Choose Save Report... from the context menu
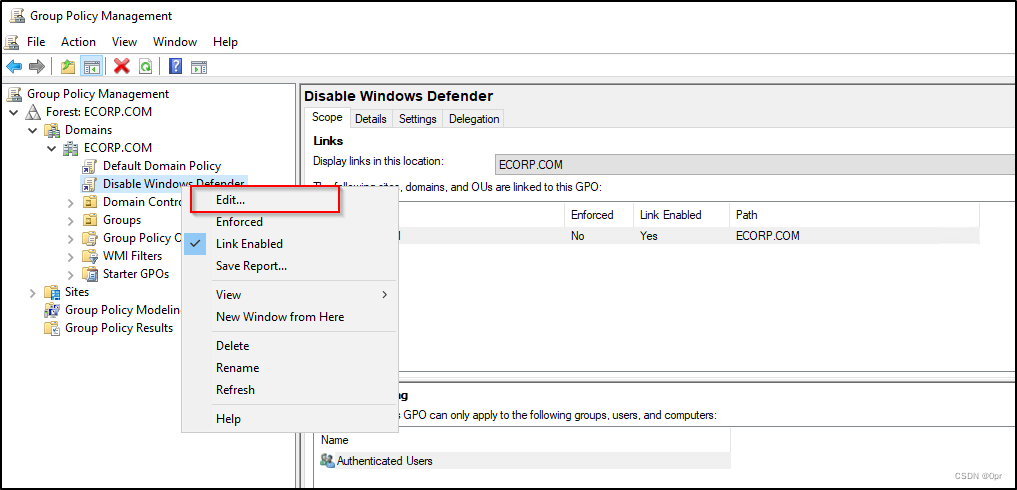This screenshot has width=1017, height=490. [x=289, y=266]
